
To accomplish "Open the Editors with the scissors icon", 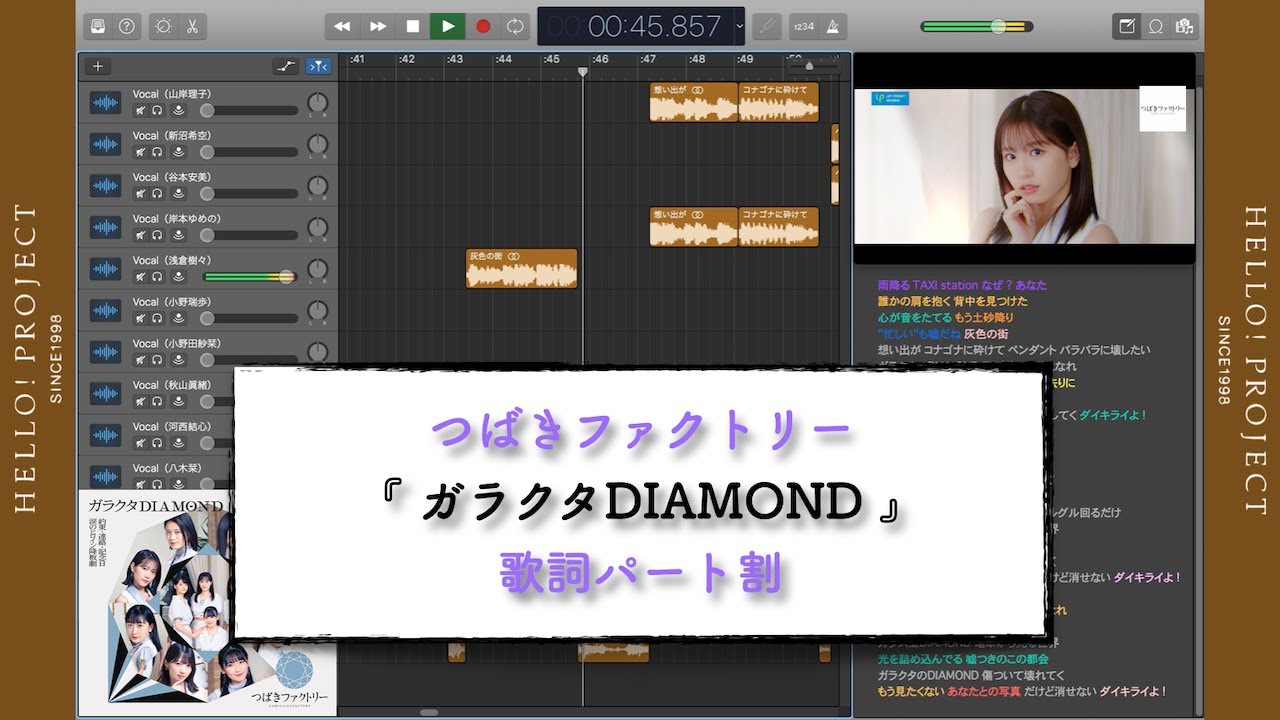I will pyautogui.click(x=191, y=26).
